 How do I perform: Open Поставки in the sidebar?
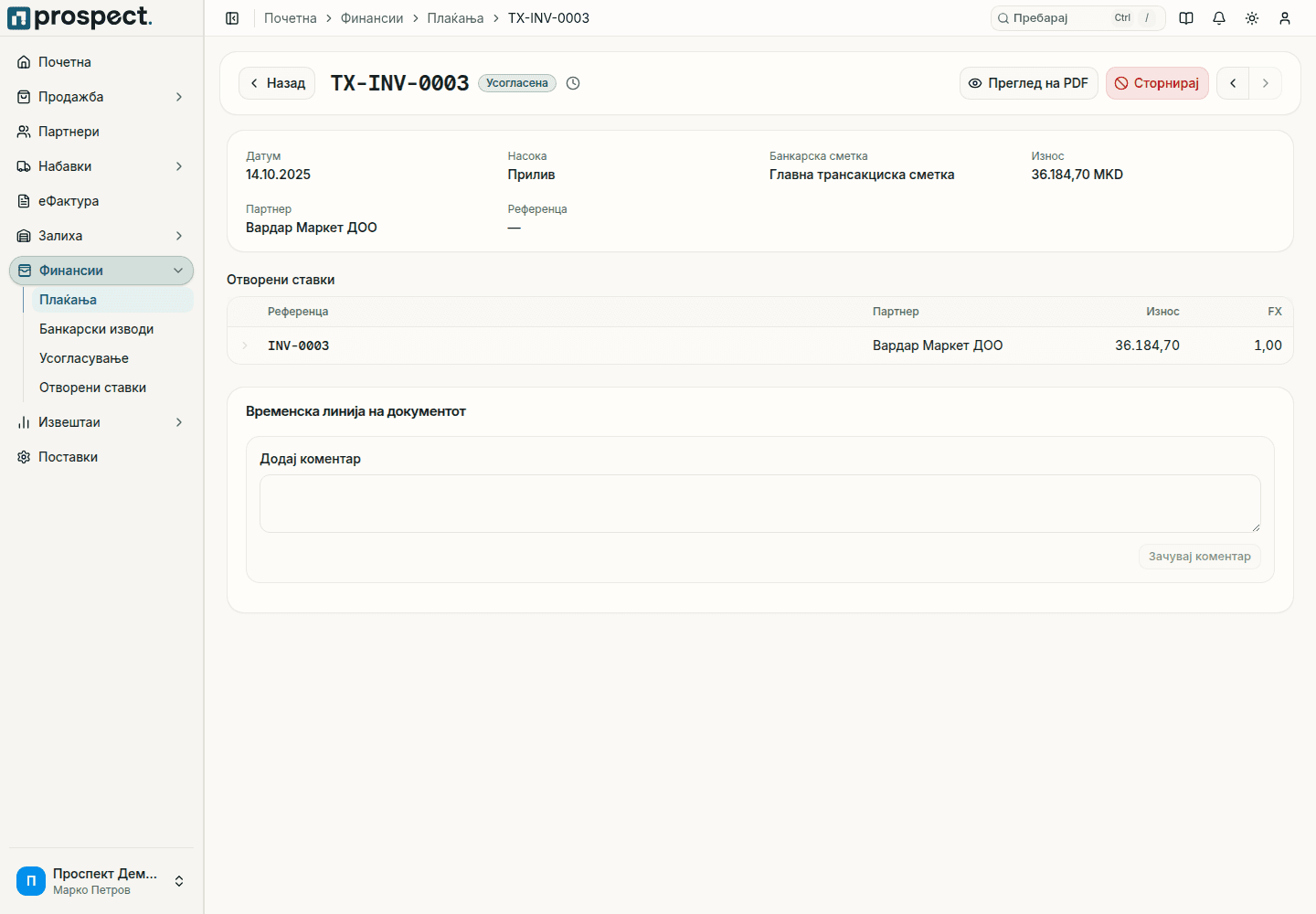click(101, 457)
